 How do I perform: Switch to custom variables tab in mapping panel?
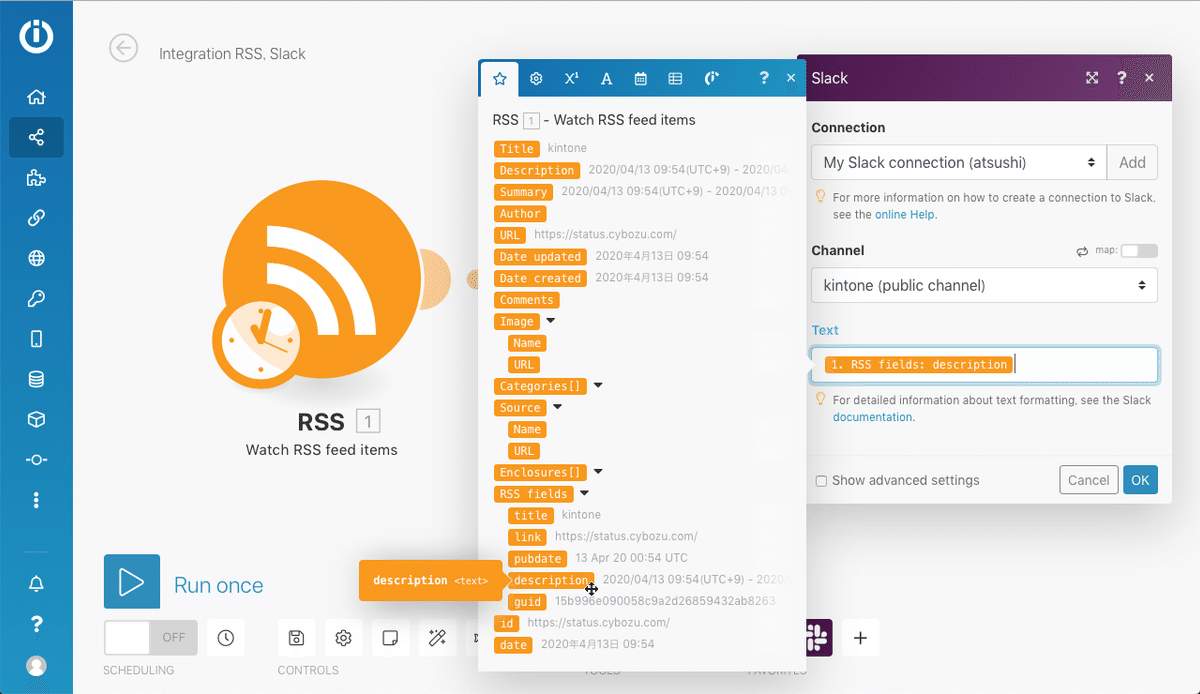click(x=712, y=78)
